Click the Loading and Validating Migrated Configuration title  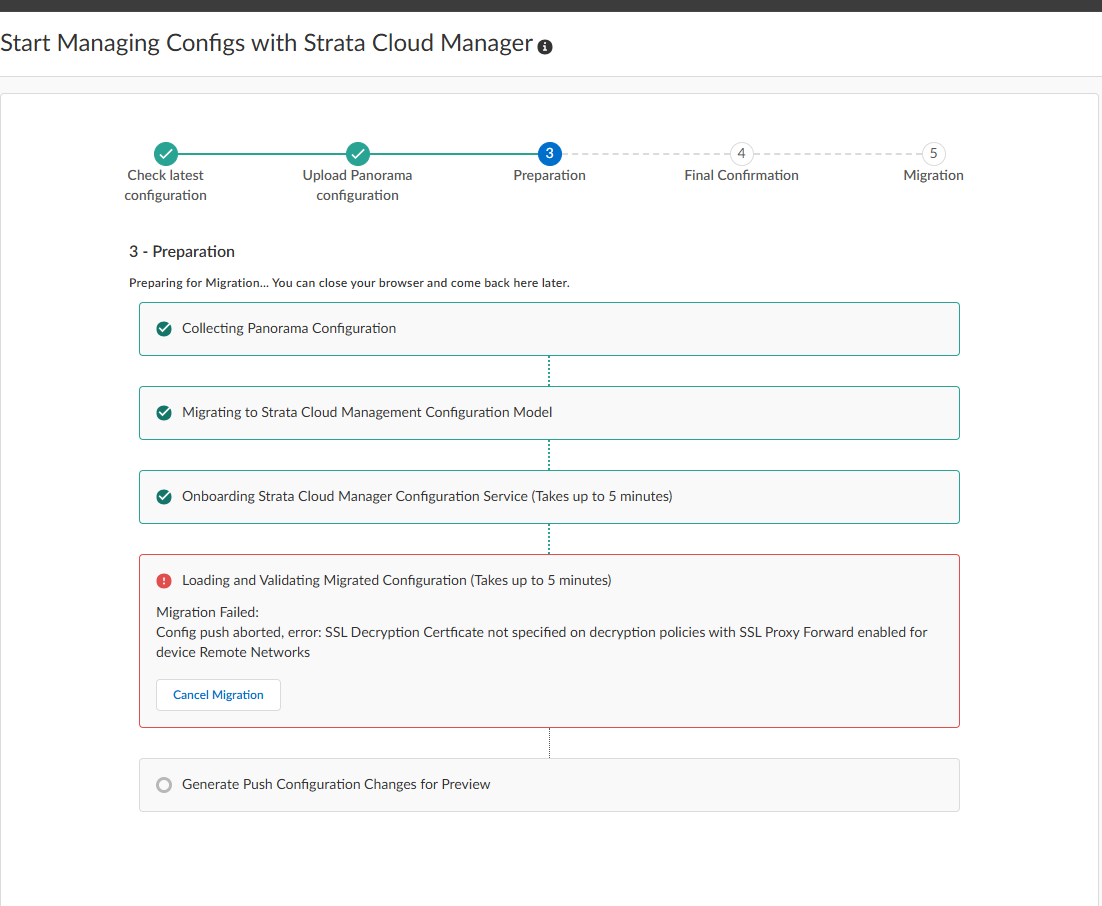point(396,580)
